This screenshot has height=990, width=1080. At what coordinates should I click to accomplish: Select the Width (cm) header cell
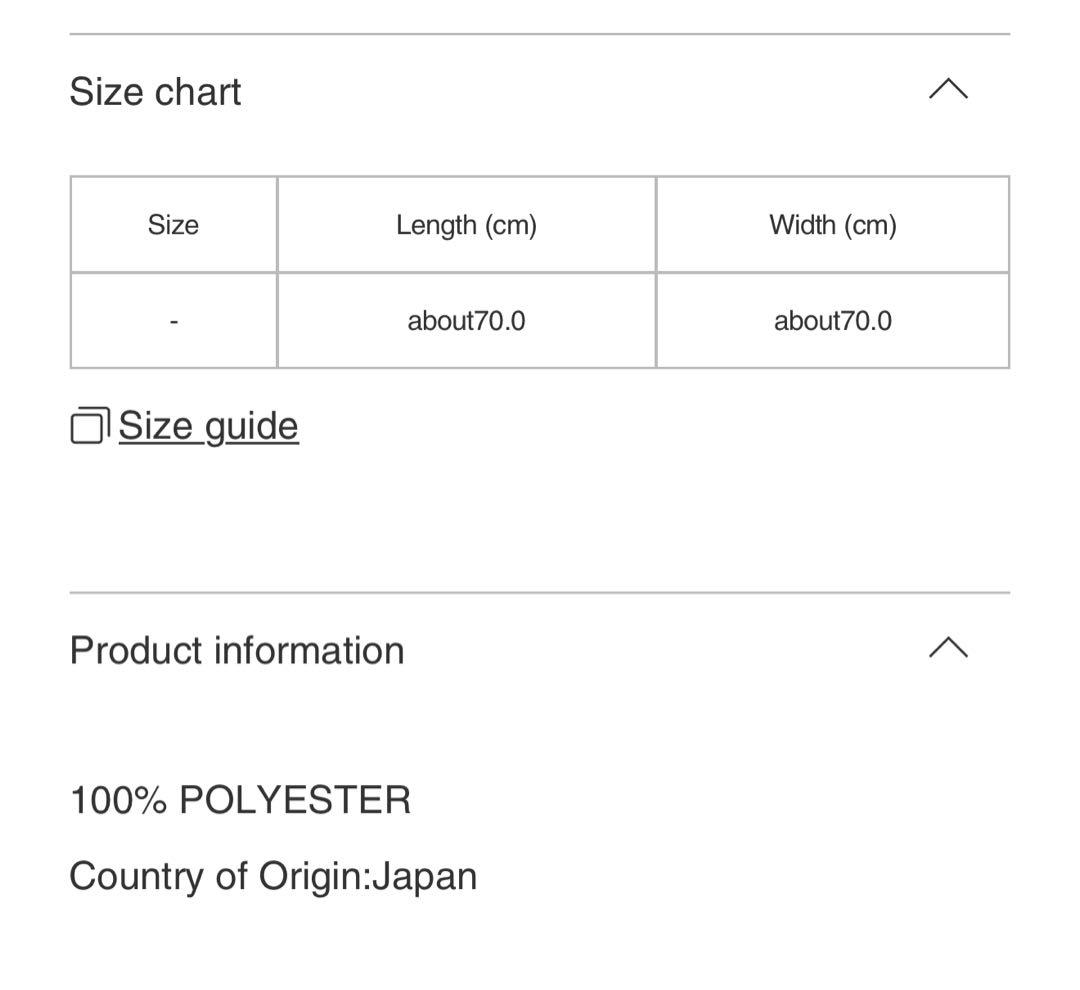833,225
